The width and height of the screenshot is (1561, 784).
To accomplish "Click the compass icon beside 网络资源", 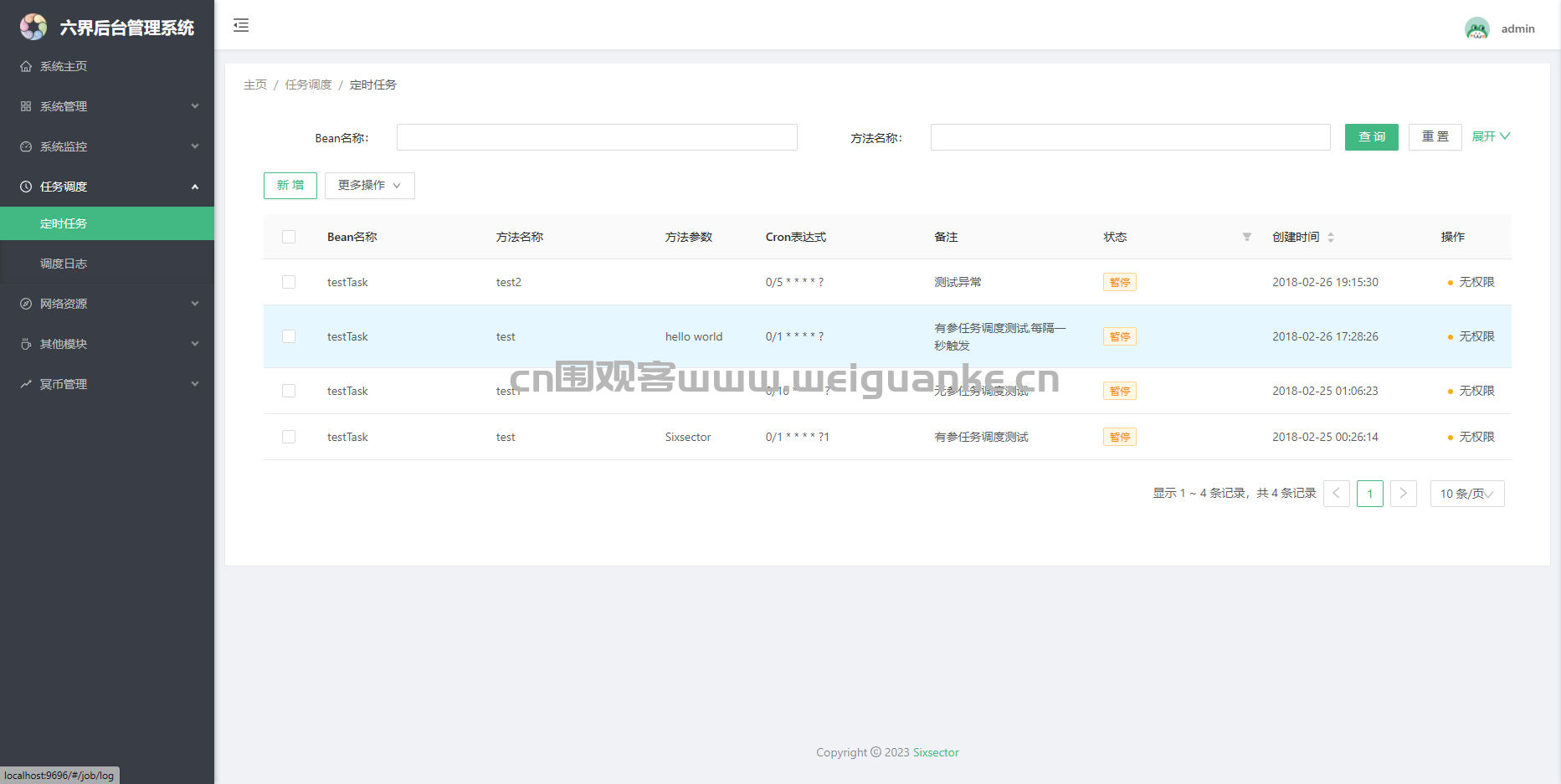I will coord(26,304).
